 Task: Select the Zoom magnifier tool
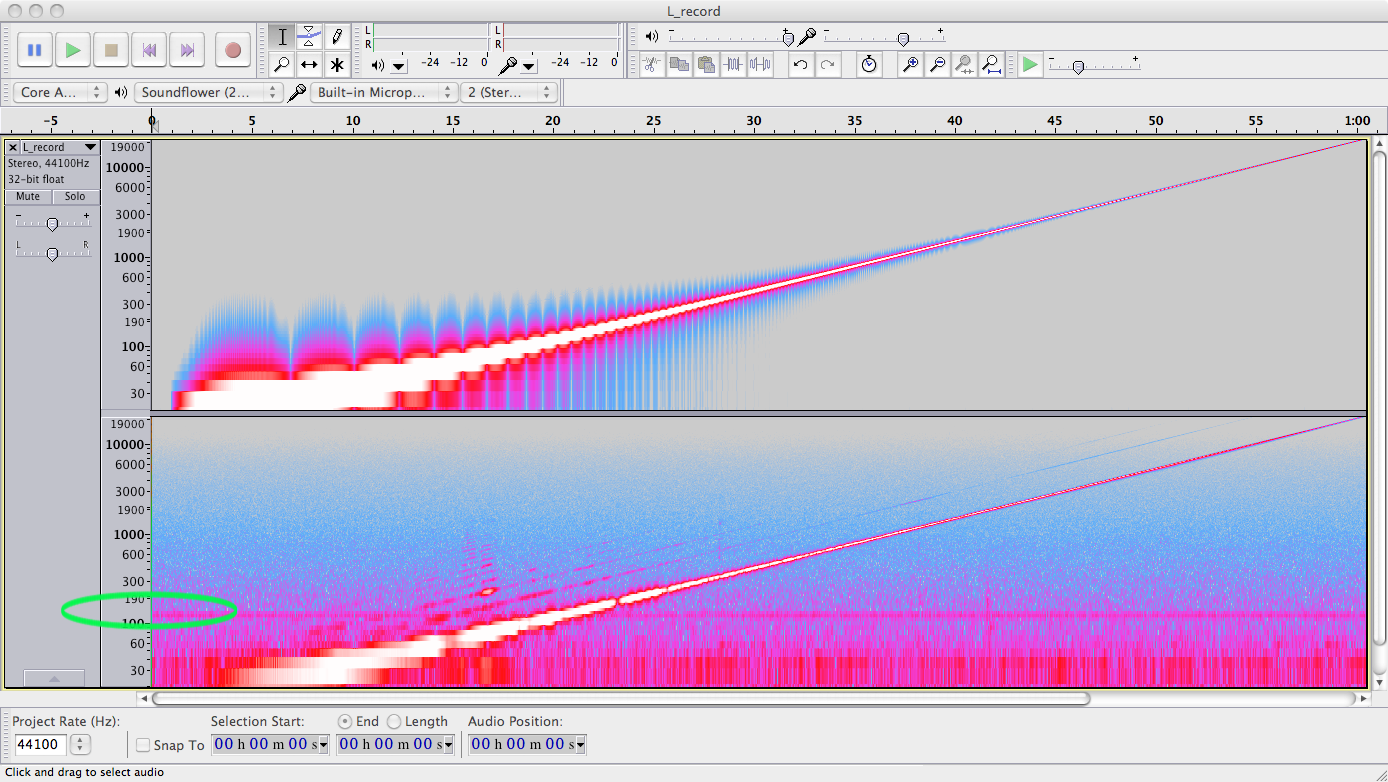click(x=282, y=65)
